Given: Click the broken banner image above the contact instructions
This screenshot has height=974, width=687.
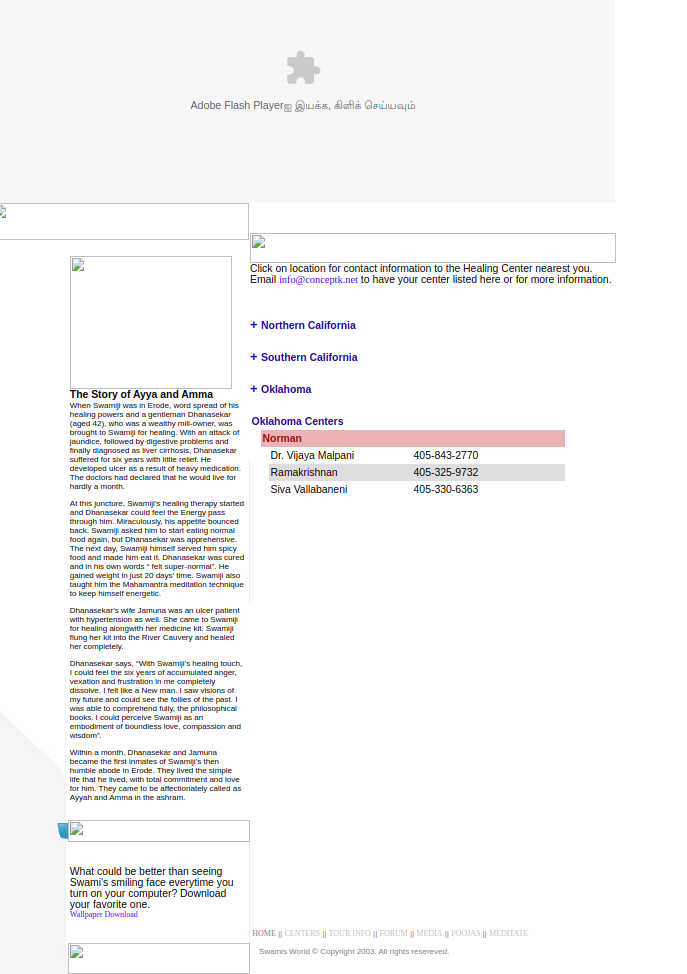Looking at the screenshot, I should click(x=432, y=248).
